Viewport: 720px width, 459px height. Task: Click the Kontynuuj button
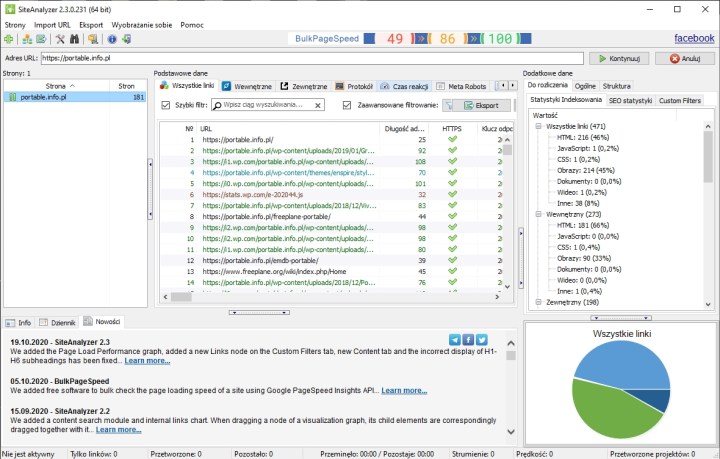click(619, 58)
